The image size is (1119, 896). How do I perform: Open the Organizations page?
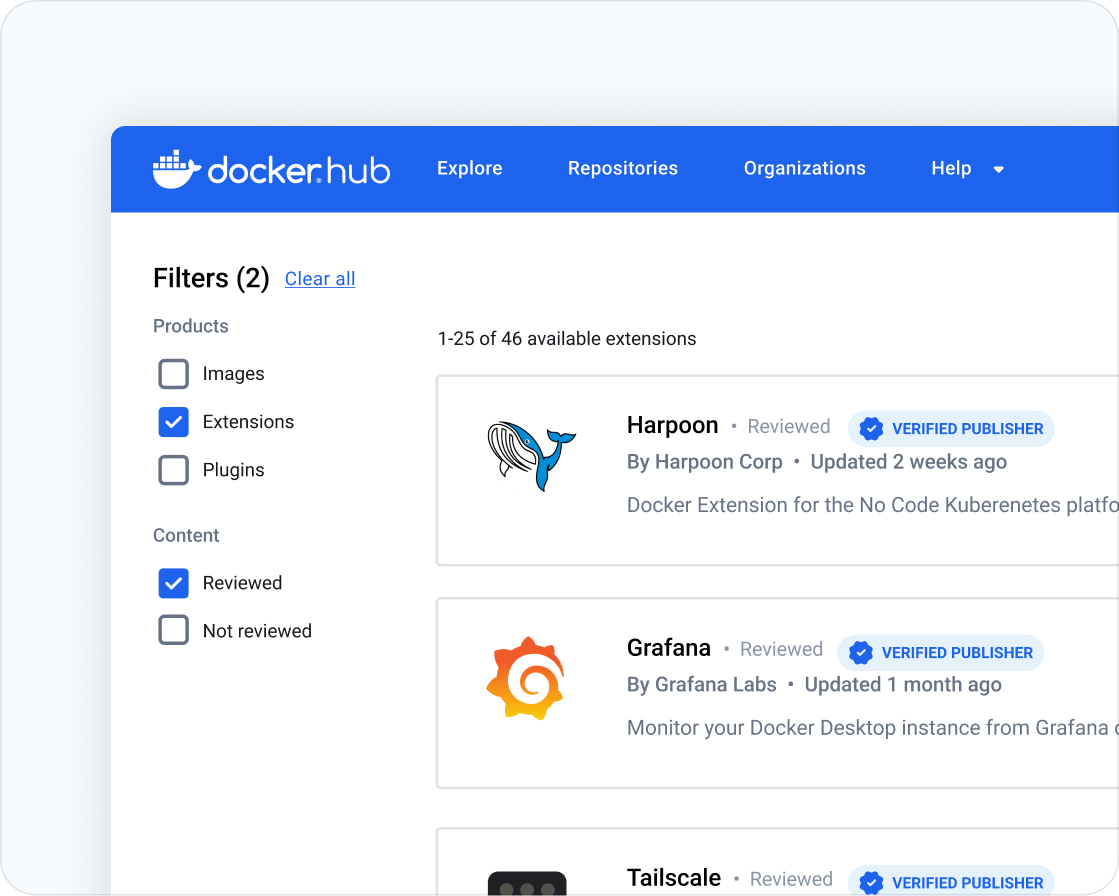[x=804, y=168]
